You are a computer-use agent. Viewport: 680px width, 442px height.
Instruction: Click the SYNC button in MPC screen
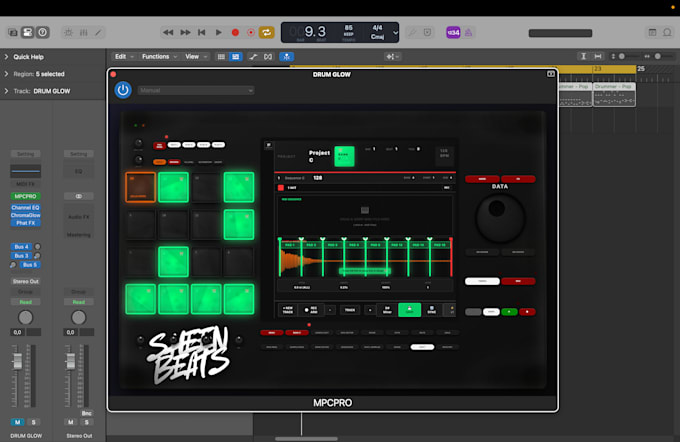coord(432,310)
